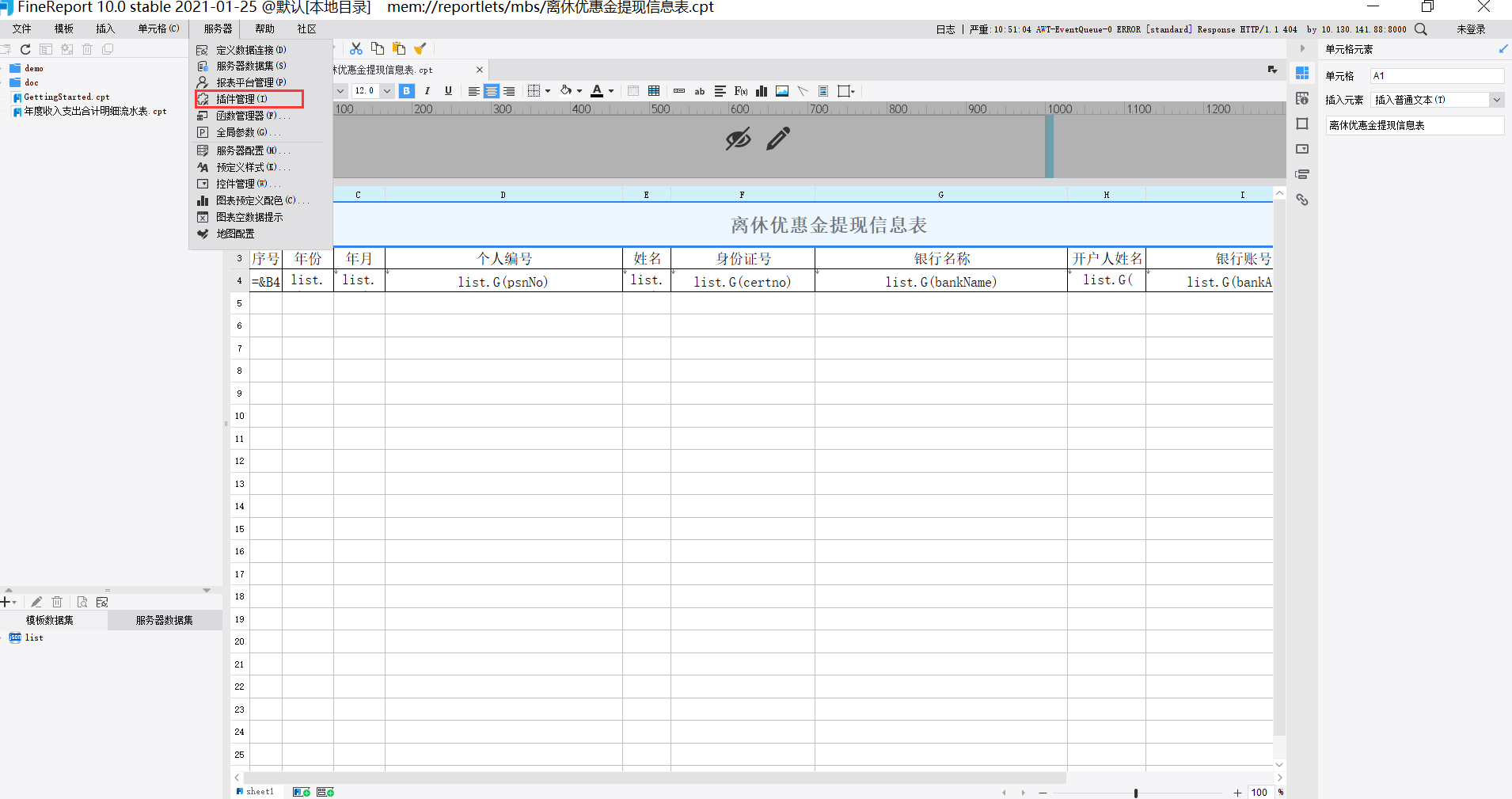Viewport: 1512px width, 799px height.
Task: Open the 文件 menu
Action: (x=21, y=29)
